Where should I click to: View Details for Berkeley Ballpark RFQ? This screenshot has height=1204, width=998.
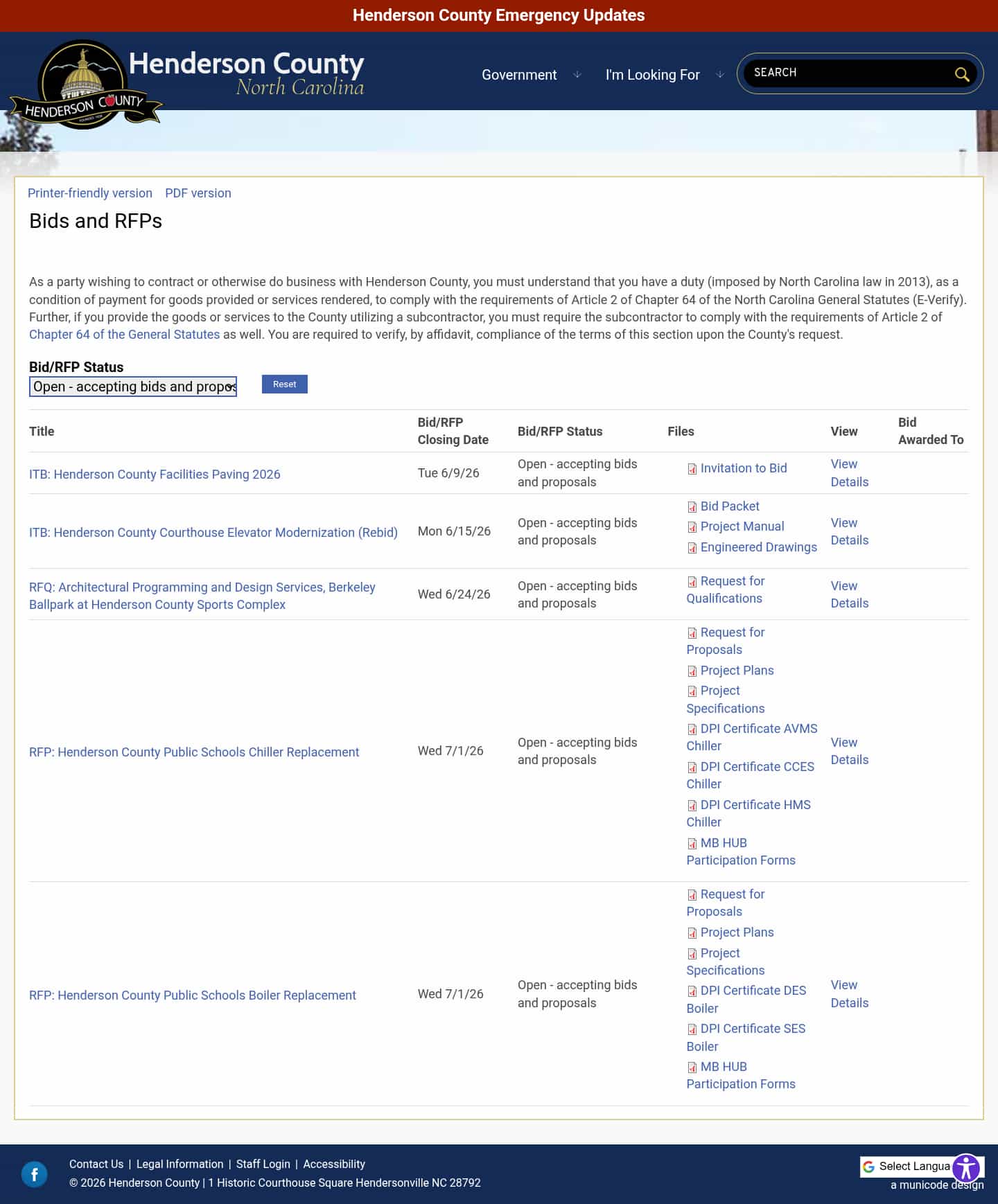[x=850, y=594]
